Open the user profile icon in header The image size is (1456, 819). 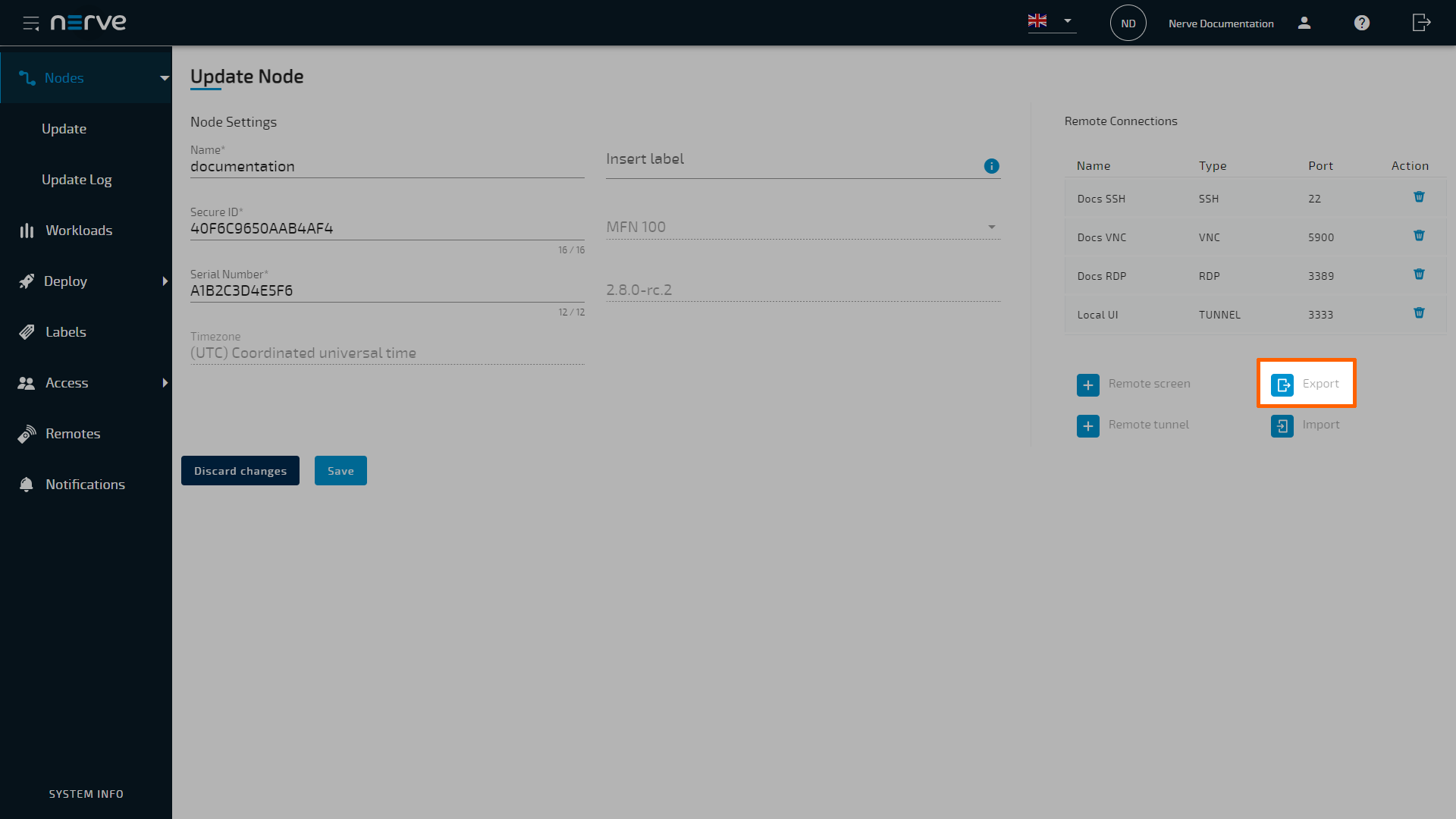(x=1304, y=24)
